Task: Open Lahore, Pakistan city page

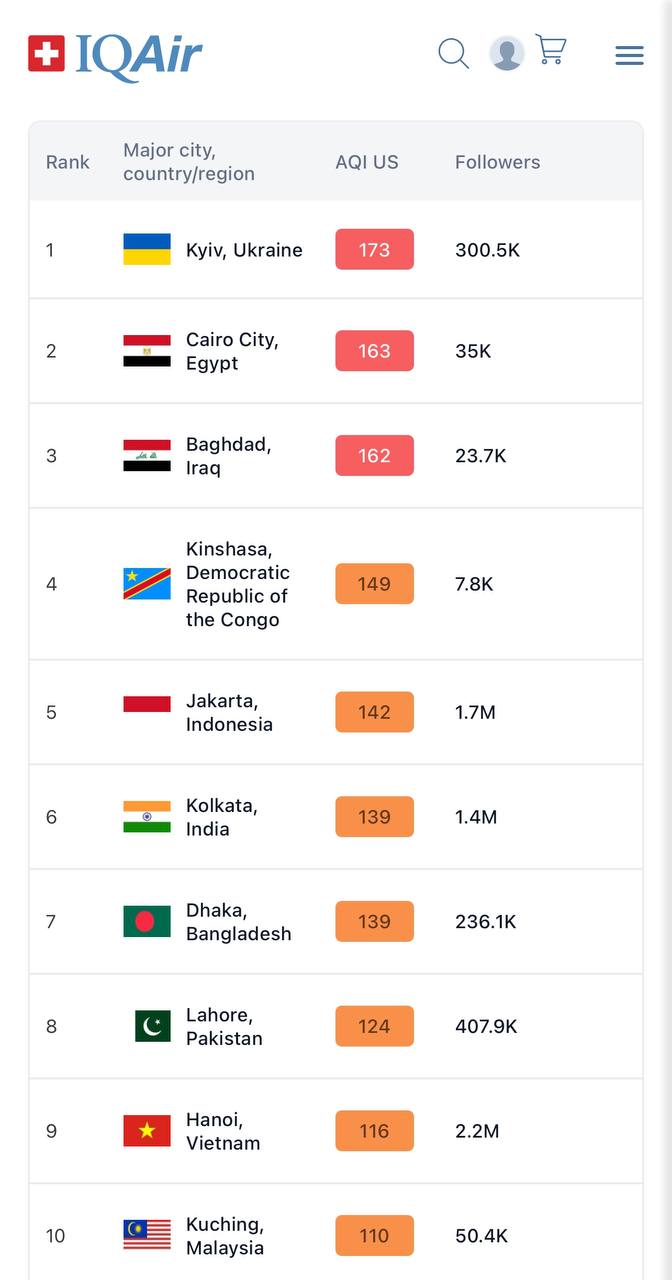Action: tap(224, 1026)
